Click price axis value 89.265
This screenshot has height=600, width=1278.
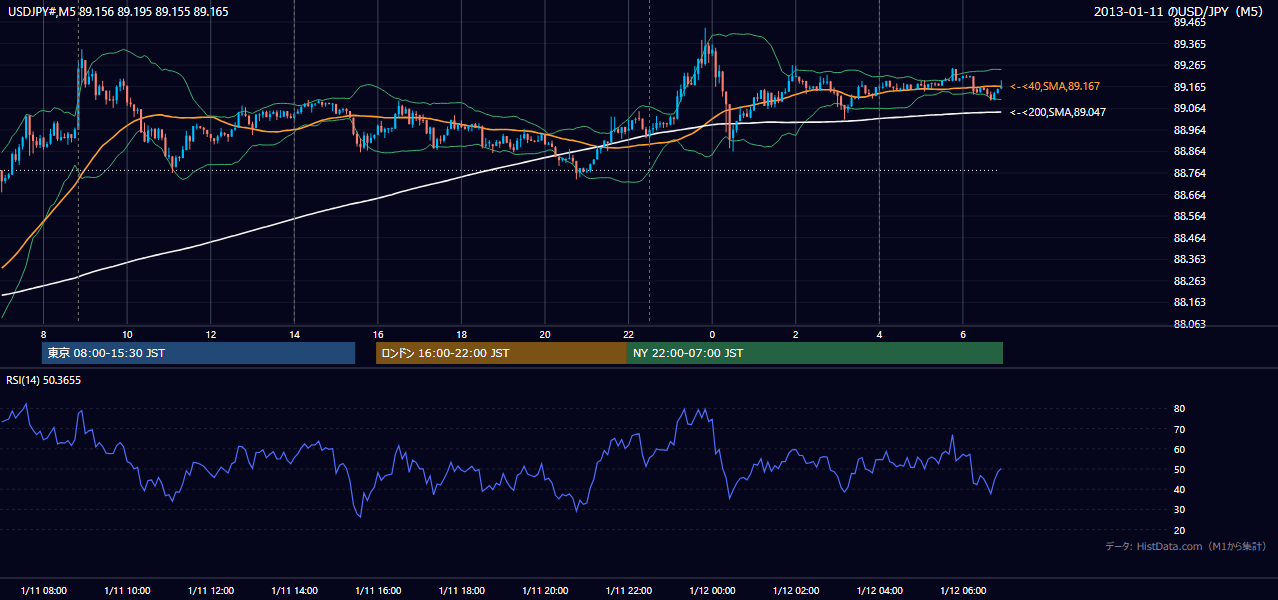coord(1189,66)
